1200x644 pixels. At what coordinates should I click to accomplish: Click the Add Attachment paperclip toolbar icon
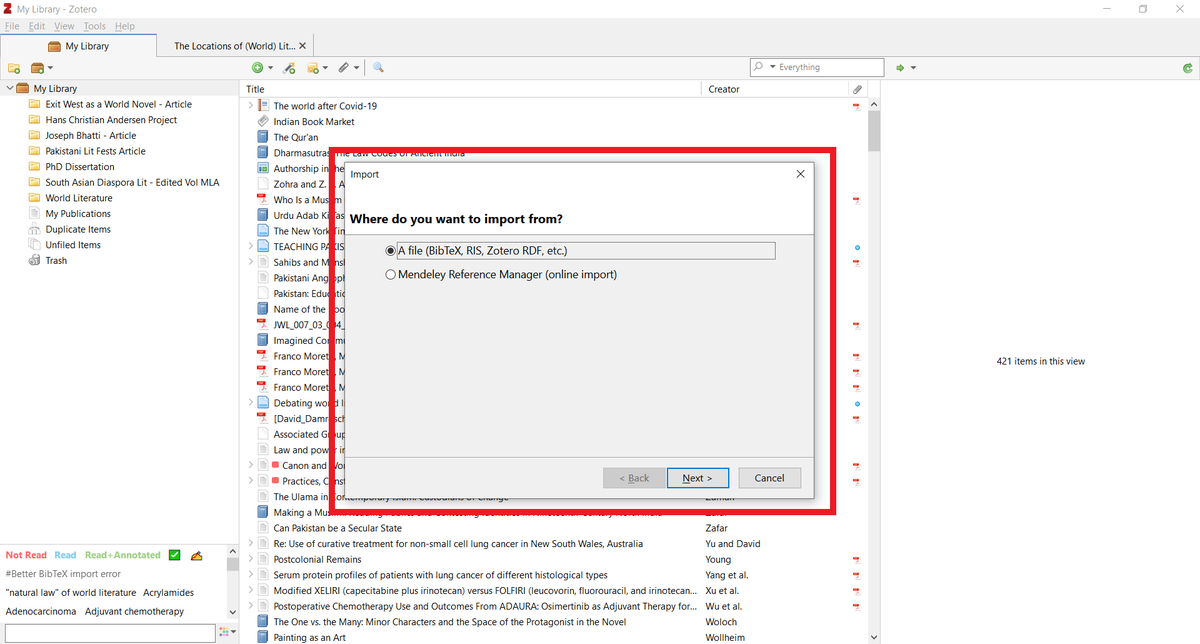click(x=343, y=68)
